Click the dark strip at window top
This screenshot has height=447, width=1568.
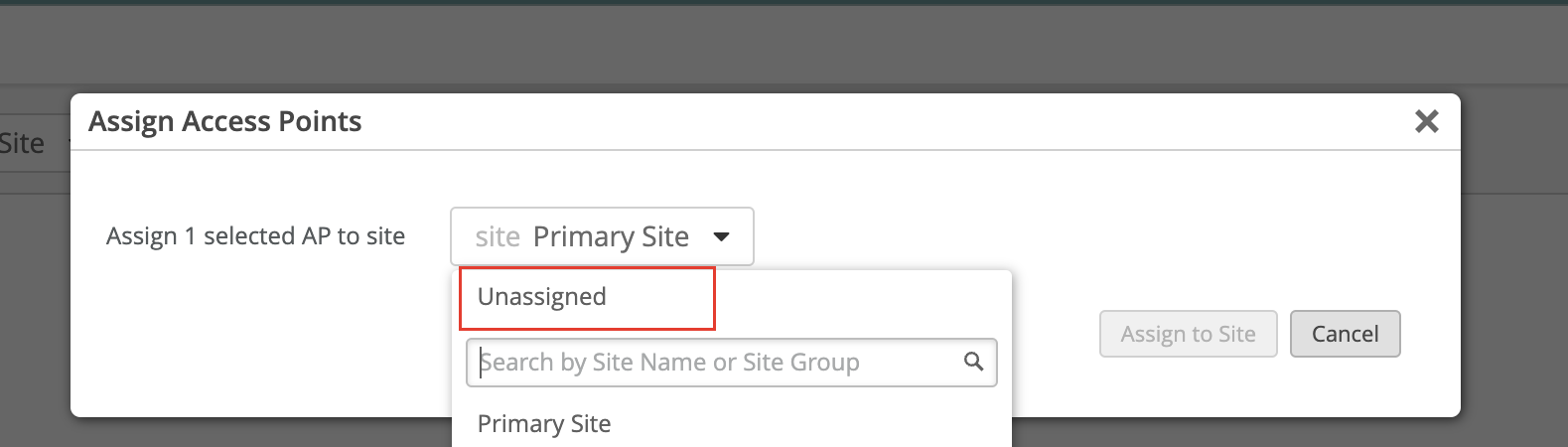click(784, 2)
